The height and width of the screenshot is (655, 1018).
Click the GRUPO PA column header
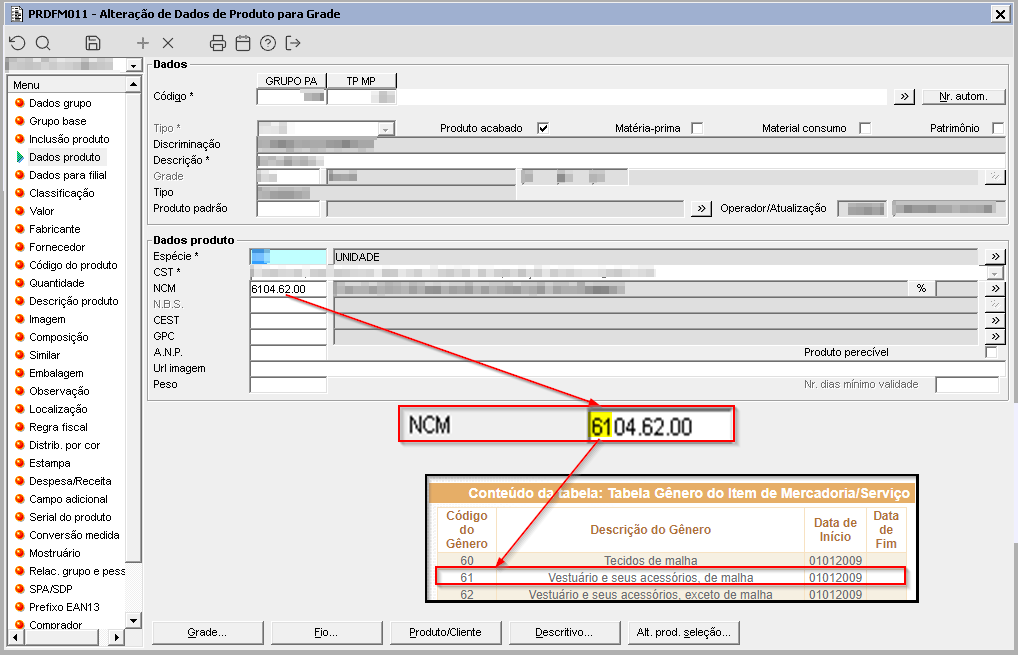[x=291, y=81]
